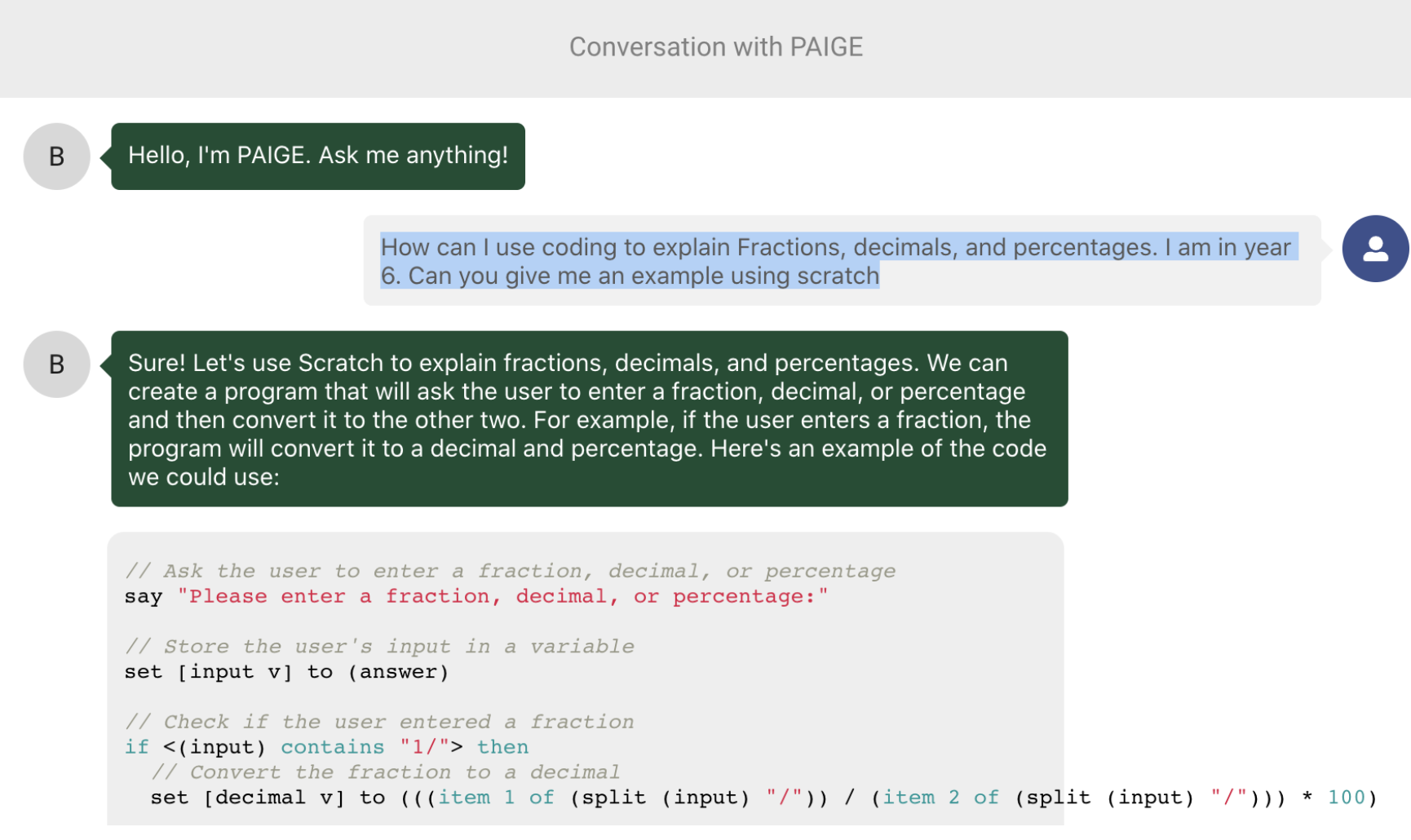Click the B avatar beside the greeting message
1411x840 pixels.
click(56, 157)
